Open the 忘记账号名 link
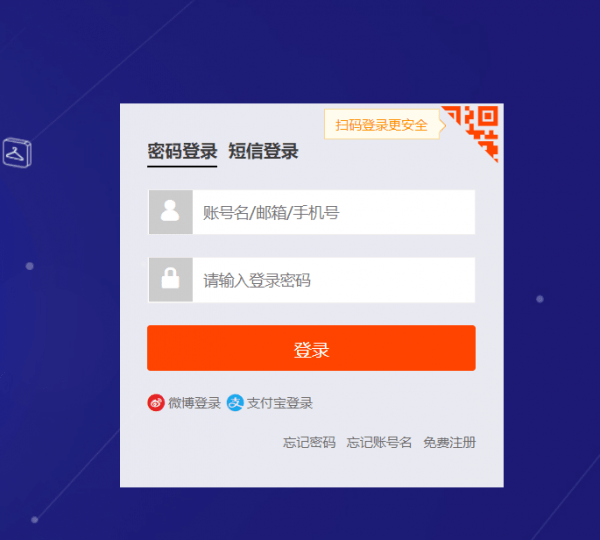Screen dimensions: 600x540 (379, 442)
